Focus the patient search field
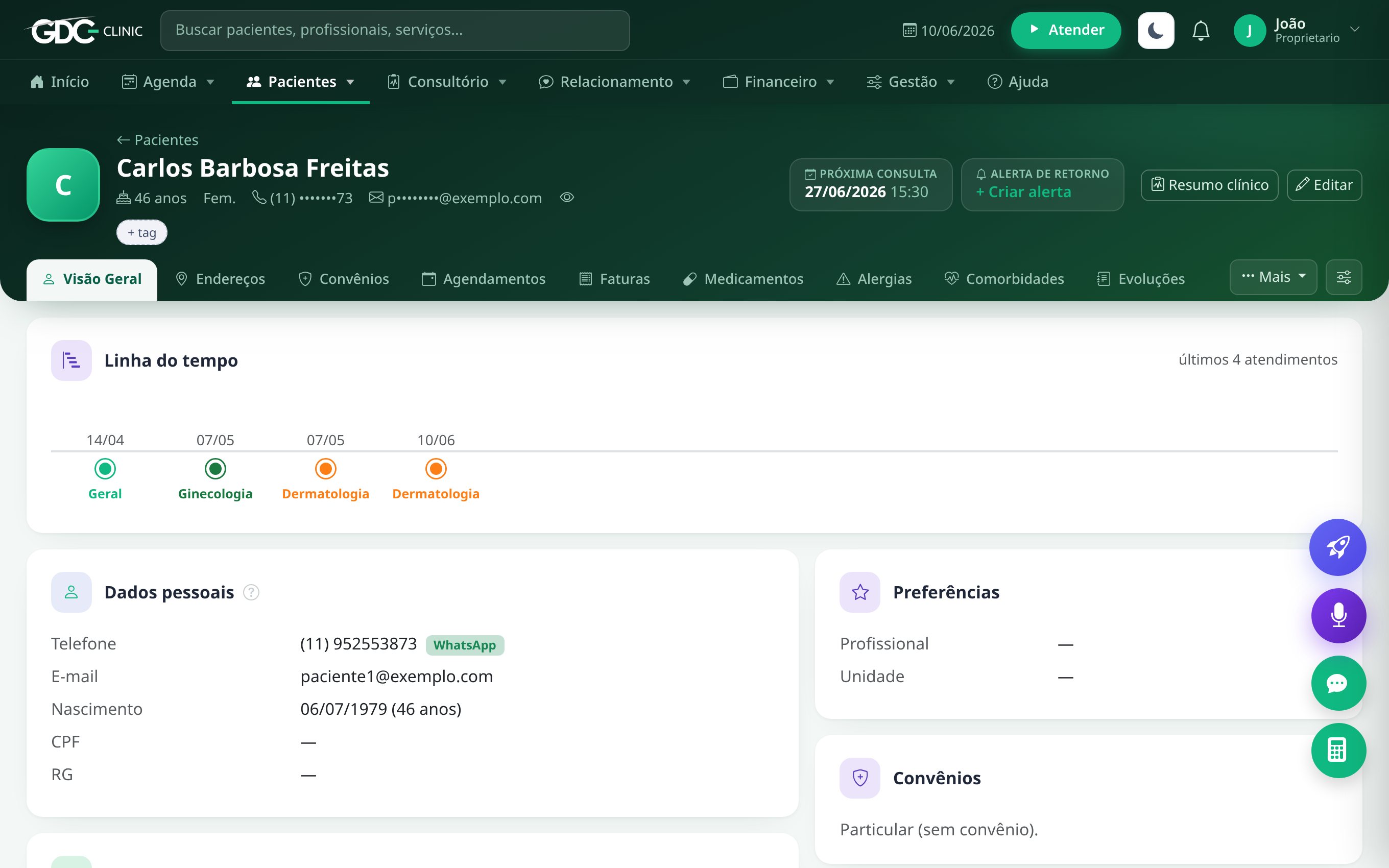 tap(395, 31)
